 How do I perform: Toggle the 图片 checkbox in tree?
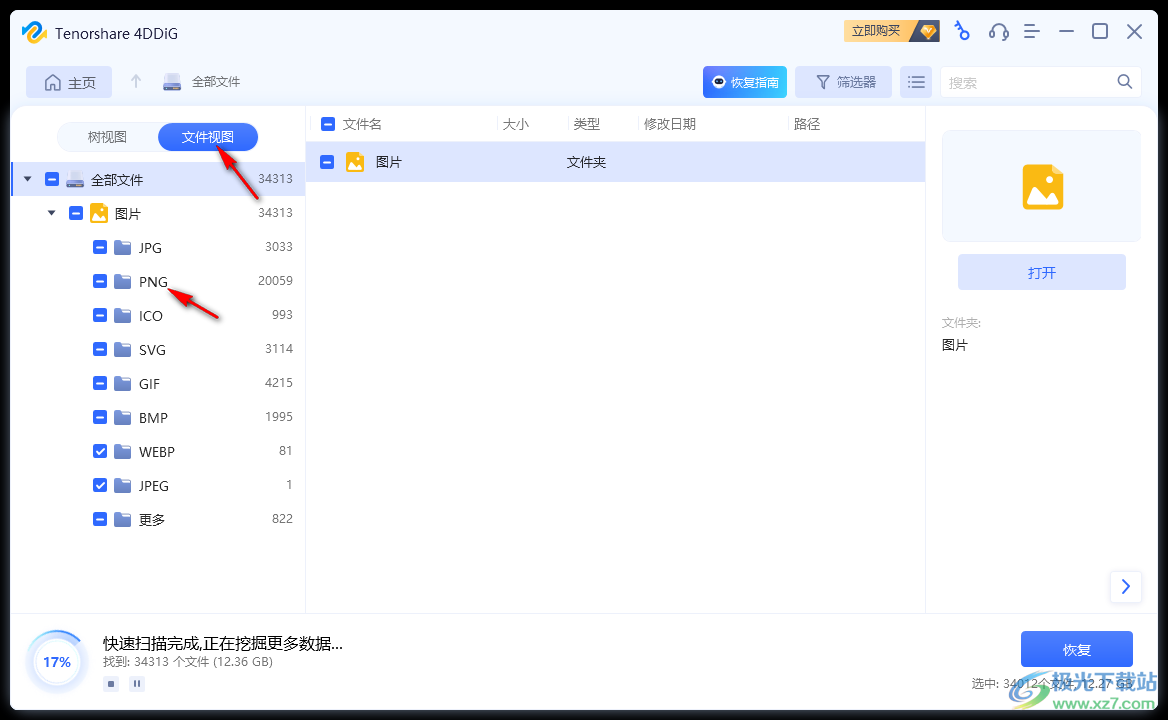pyautogui.click(x=76, y=213)
